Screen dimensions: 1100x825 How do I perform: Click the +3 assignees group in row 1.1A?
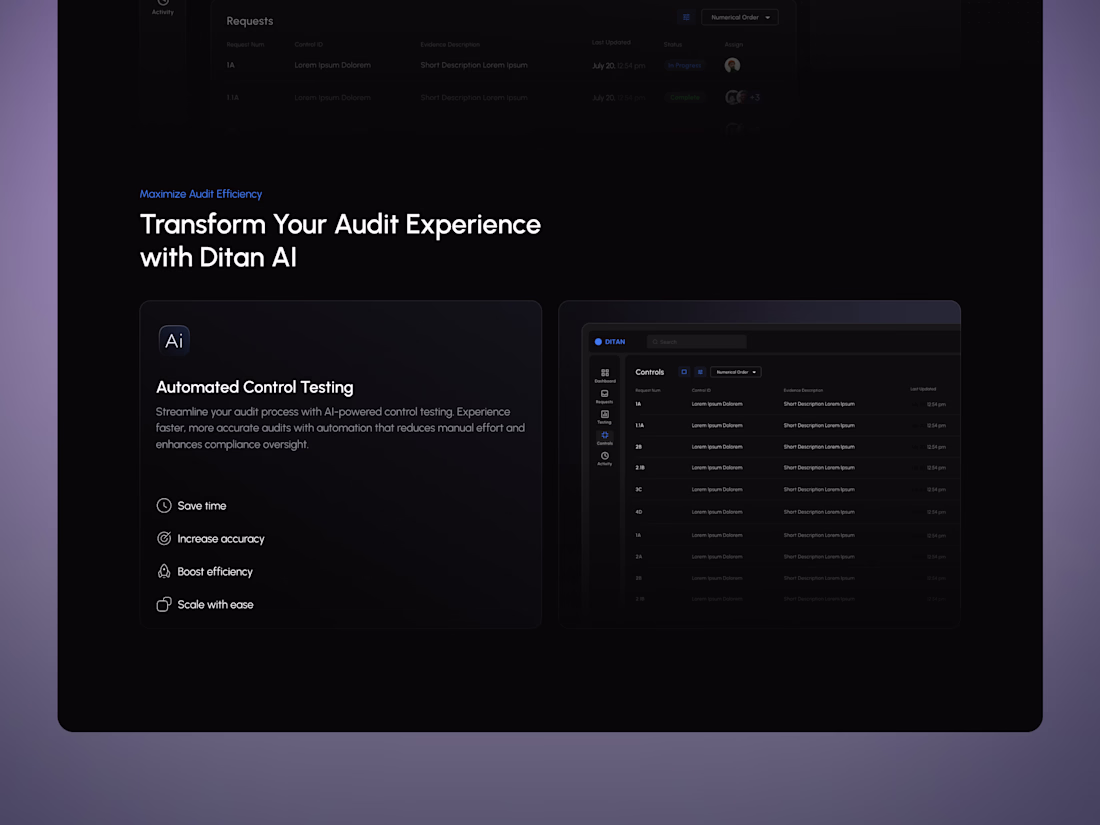pos(742,98)
